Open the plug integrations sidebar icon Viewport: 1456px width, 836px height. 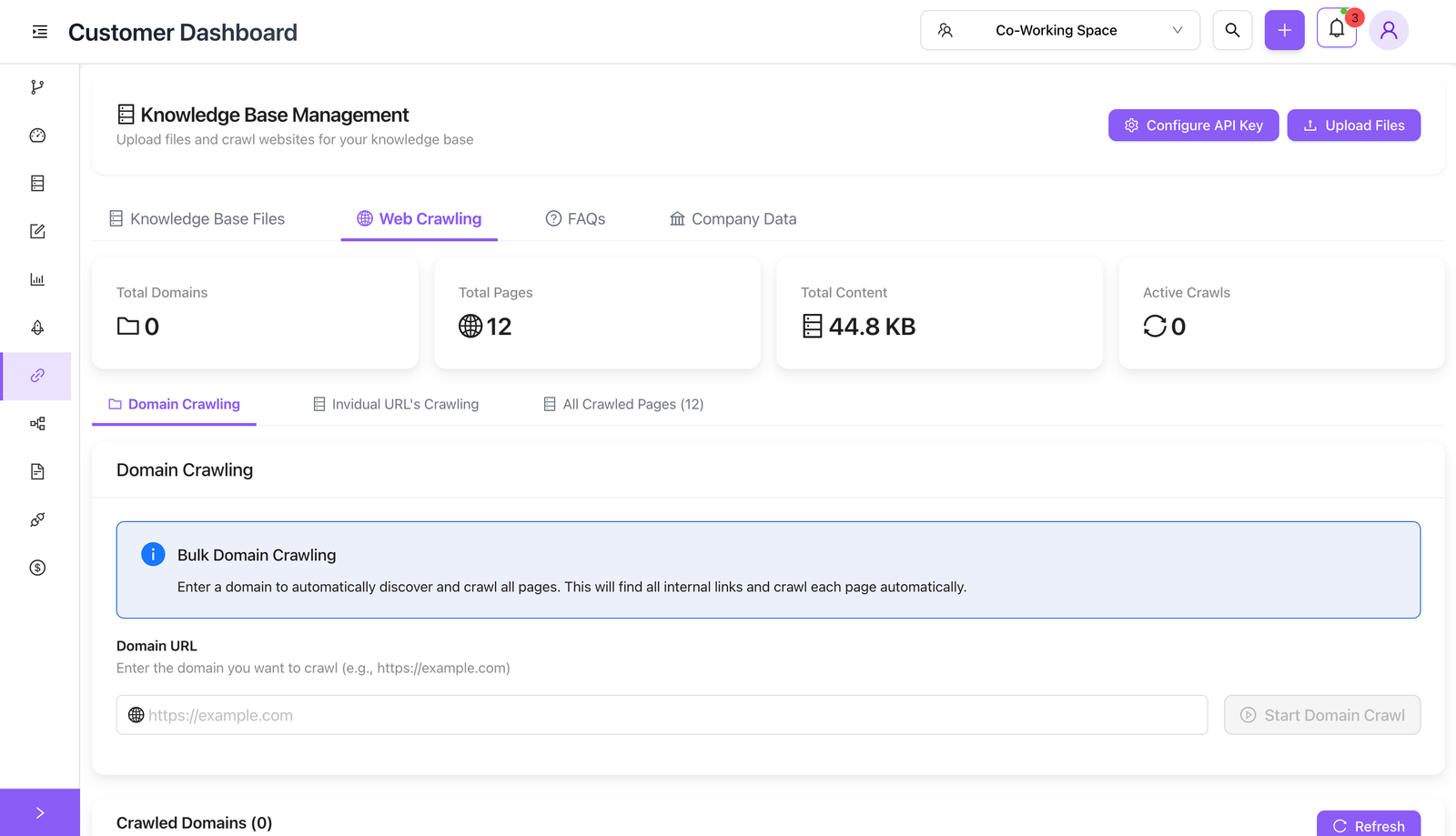[x=37, y=519]
